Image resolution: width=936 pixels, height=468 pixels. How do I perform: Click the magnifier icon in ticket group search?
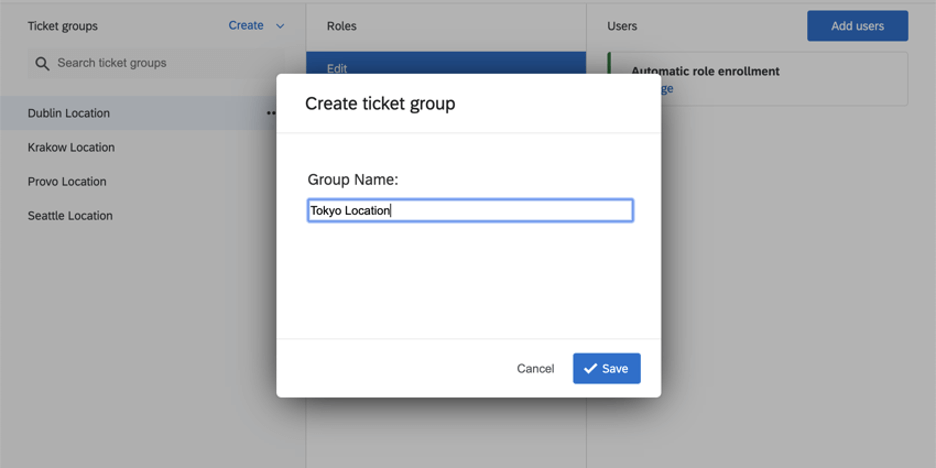(x=42, y=64)
